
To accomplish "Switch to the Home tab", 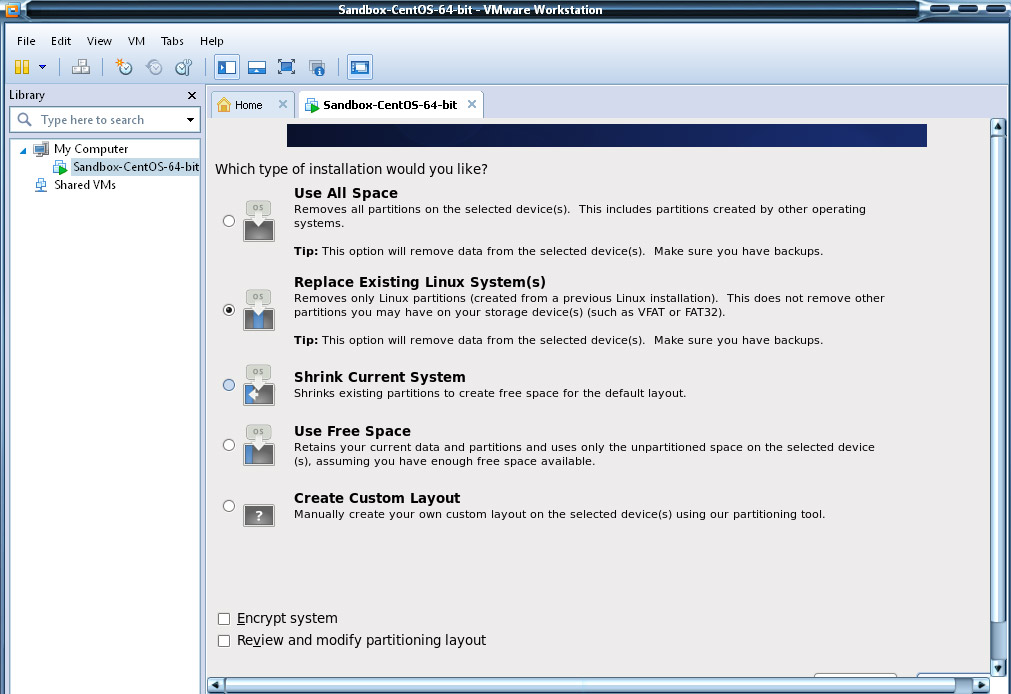I will [x=248, y=105].
